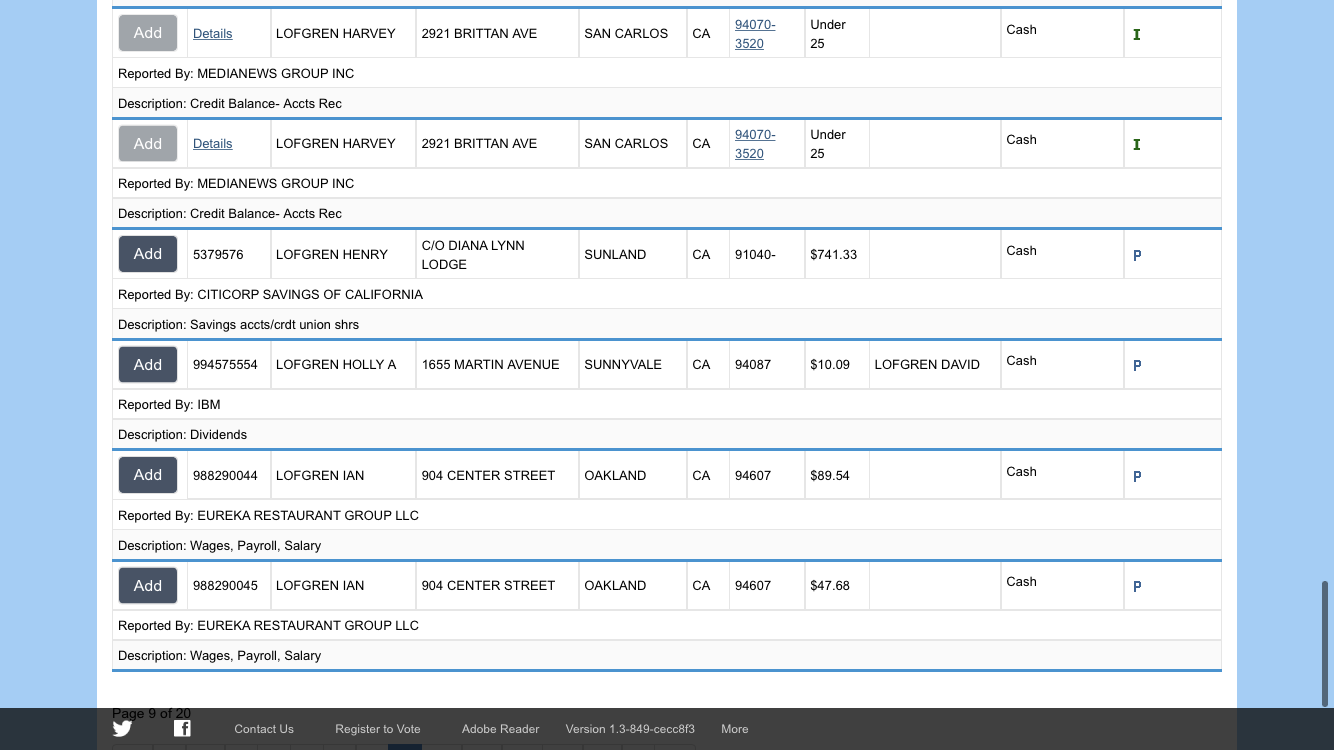Click Reported By: CITICORP SAVINGS OF CALIFORNIA
Image resolution: width=1334 pixels, height=750 pixels.
click(270, 295)
